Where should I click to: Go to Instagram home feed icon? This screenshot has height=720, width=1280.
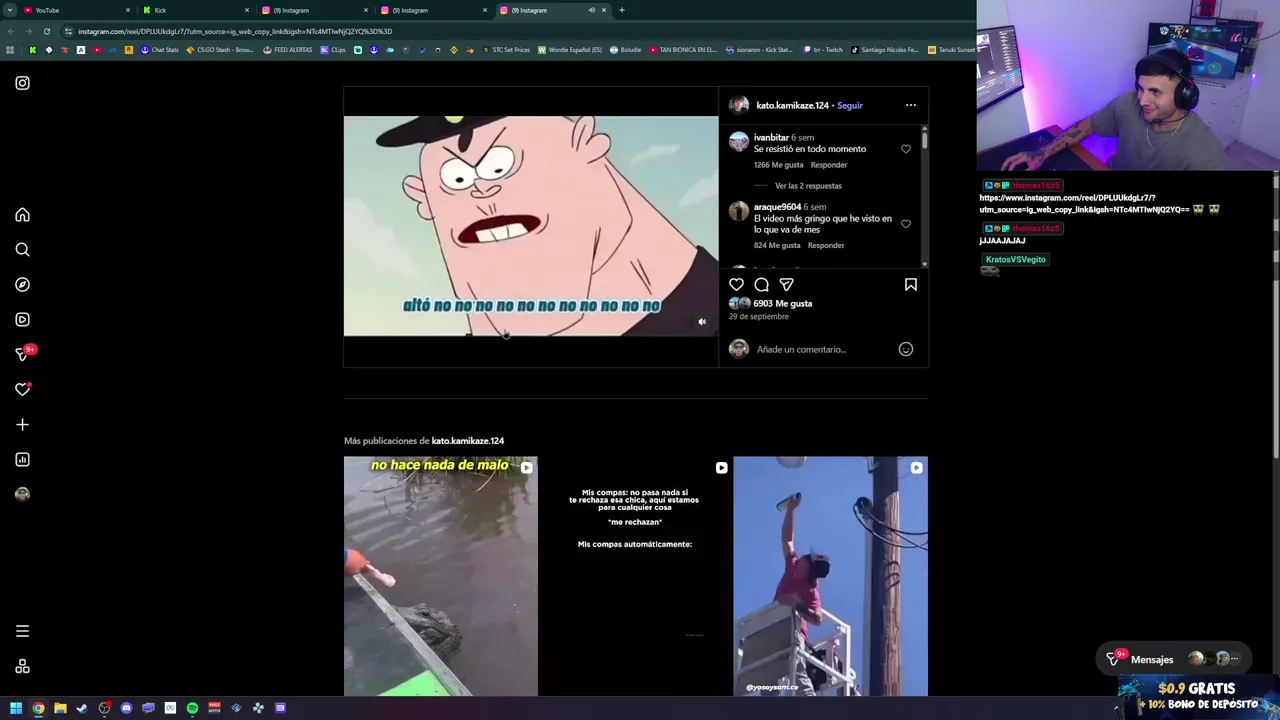[22, 215]
